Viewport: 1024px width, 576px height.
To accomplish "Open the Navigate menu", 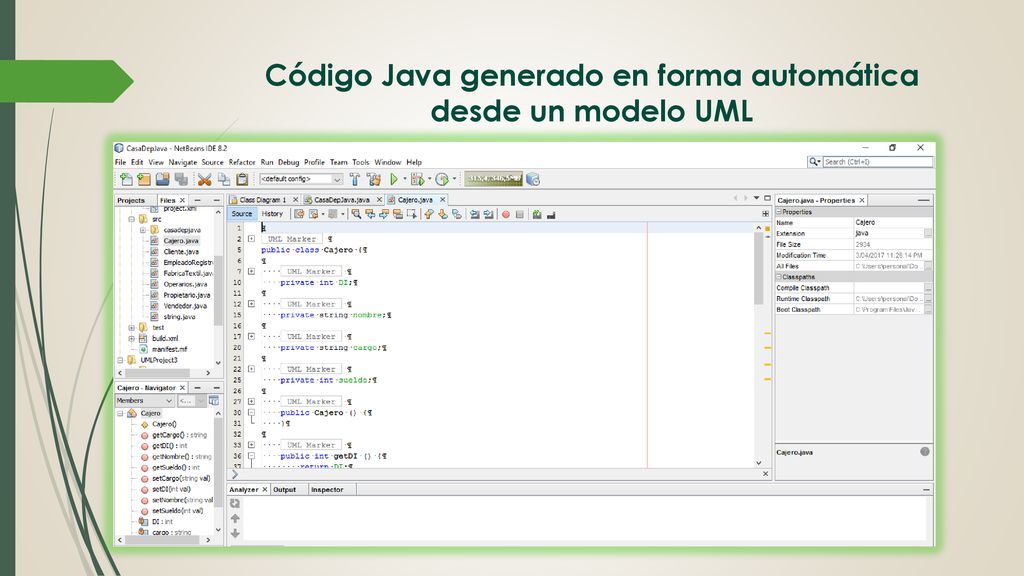I will [x=182, y=162].
